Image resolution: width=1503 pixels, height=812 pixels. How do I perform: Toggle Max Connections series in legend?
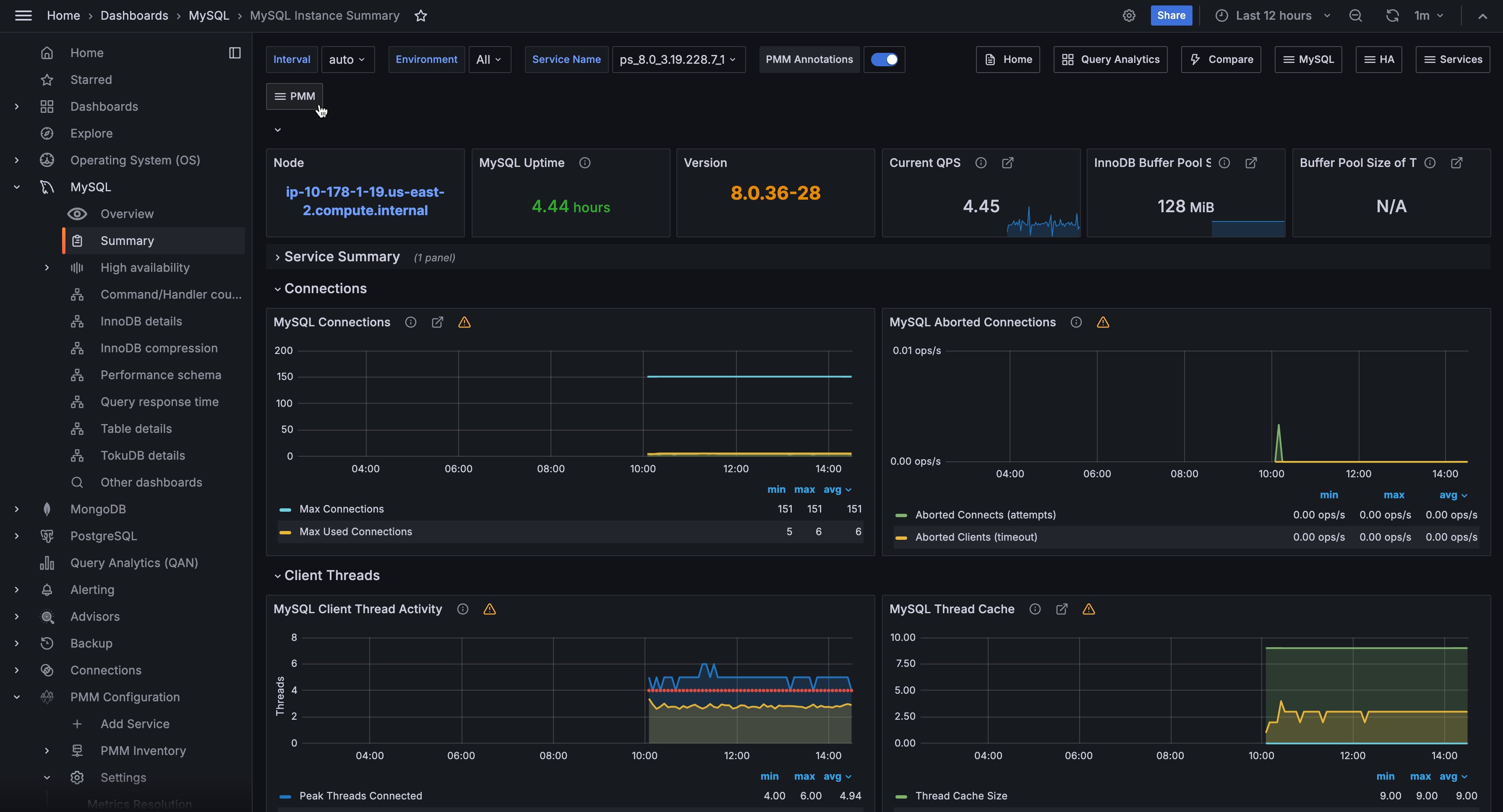coord(341,509)
